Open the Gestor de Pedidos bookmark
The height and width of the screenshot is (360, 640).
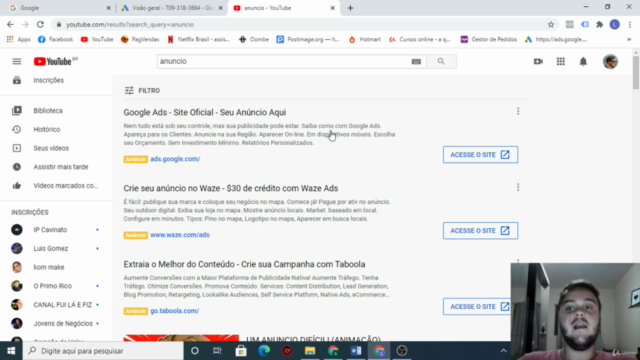[489, 40]
